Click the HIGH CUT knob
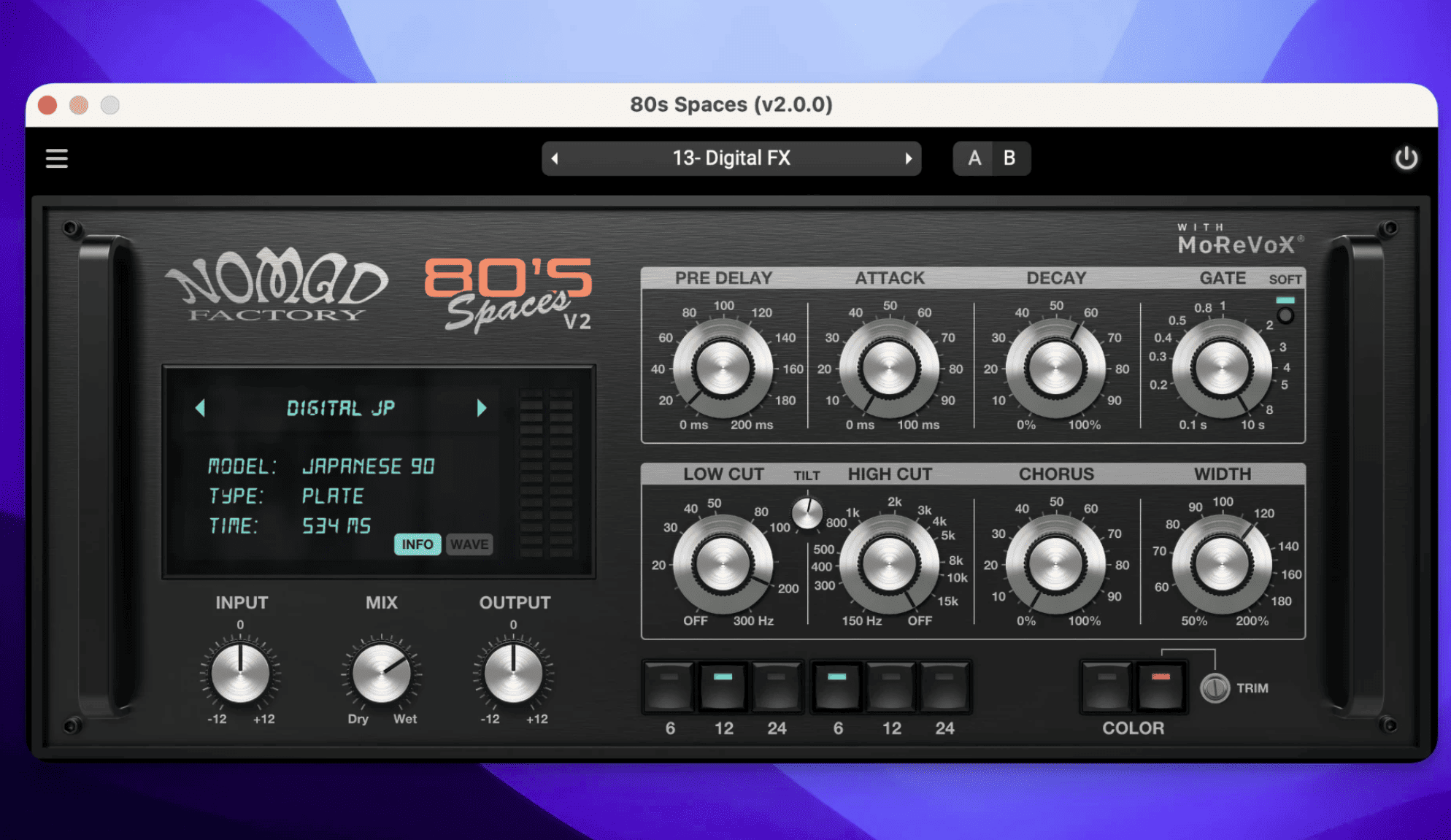 tap(889, 564)
